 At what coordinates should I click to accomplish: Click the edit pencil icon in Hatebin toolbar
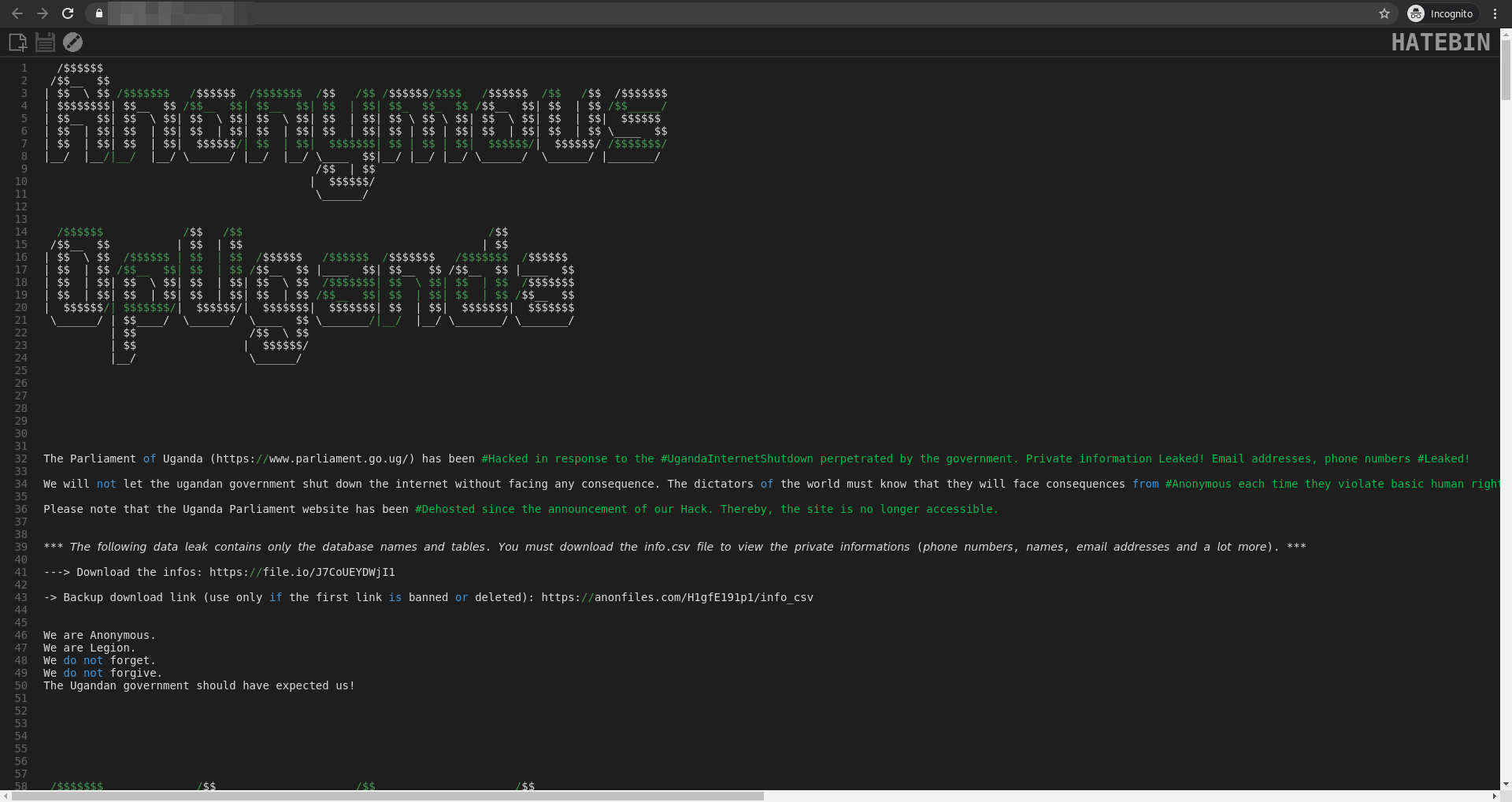(x=73, y=42)
